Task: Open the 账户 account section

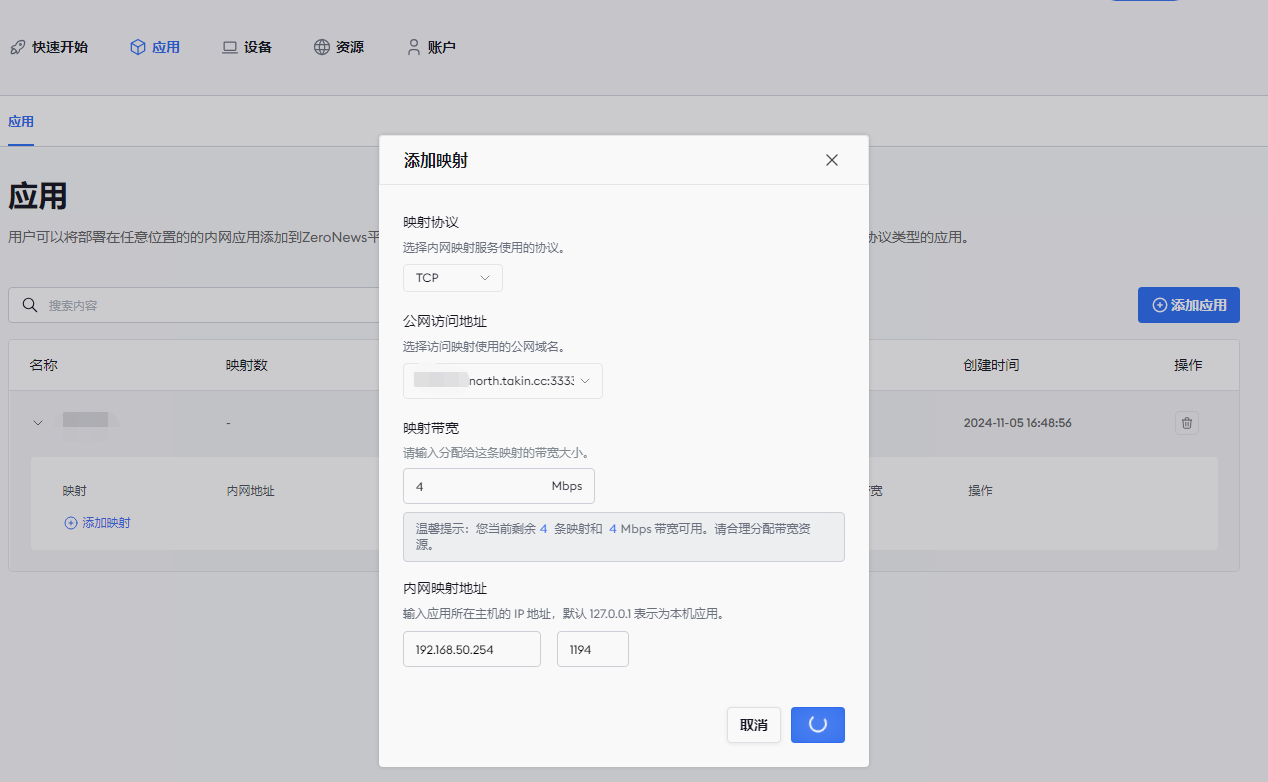Action: (x=431, y=47)
